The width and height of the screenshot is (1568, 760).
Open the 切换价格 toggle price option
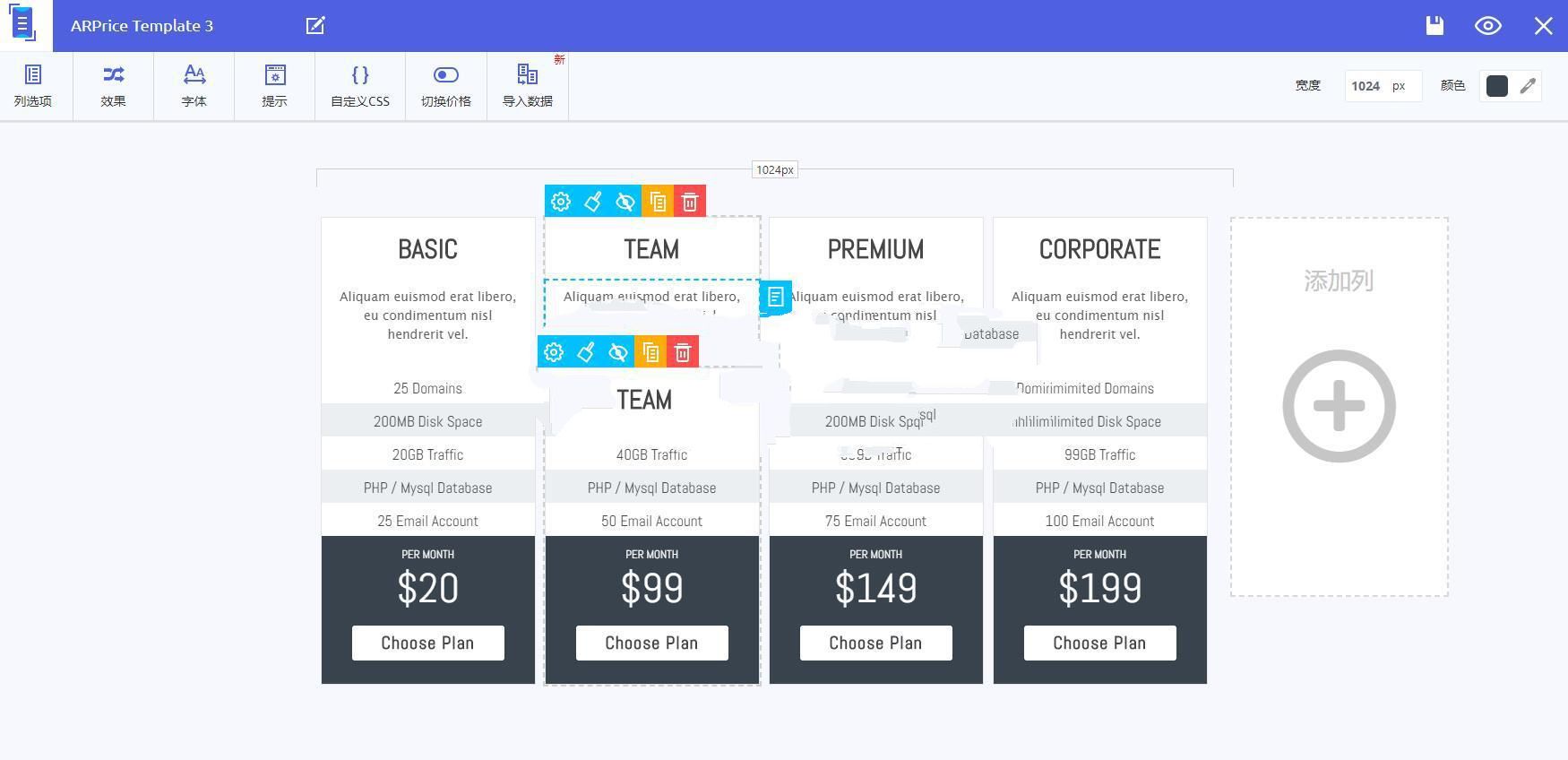click(445, 86)
